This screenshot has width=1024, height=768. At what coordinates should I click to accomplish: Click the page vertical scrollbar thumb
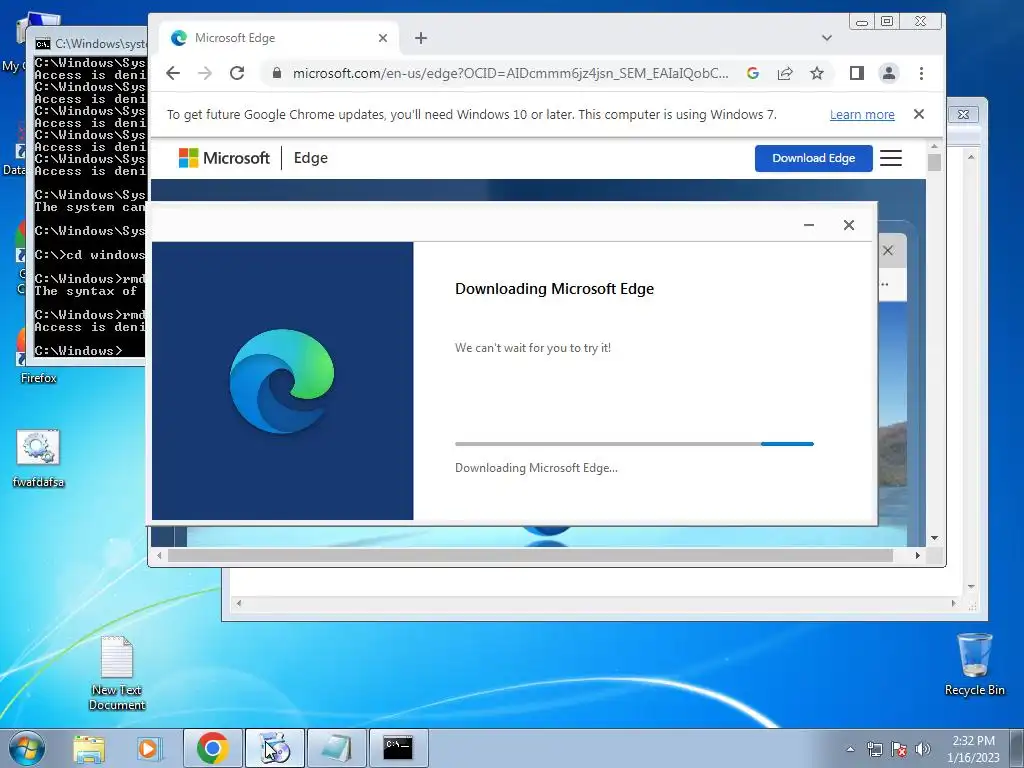934,162
